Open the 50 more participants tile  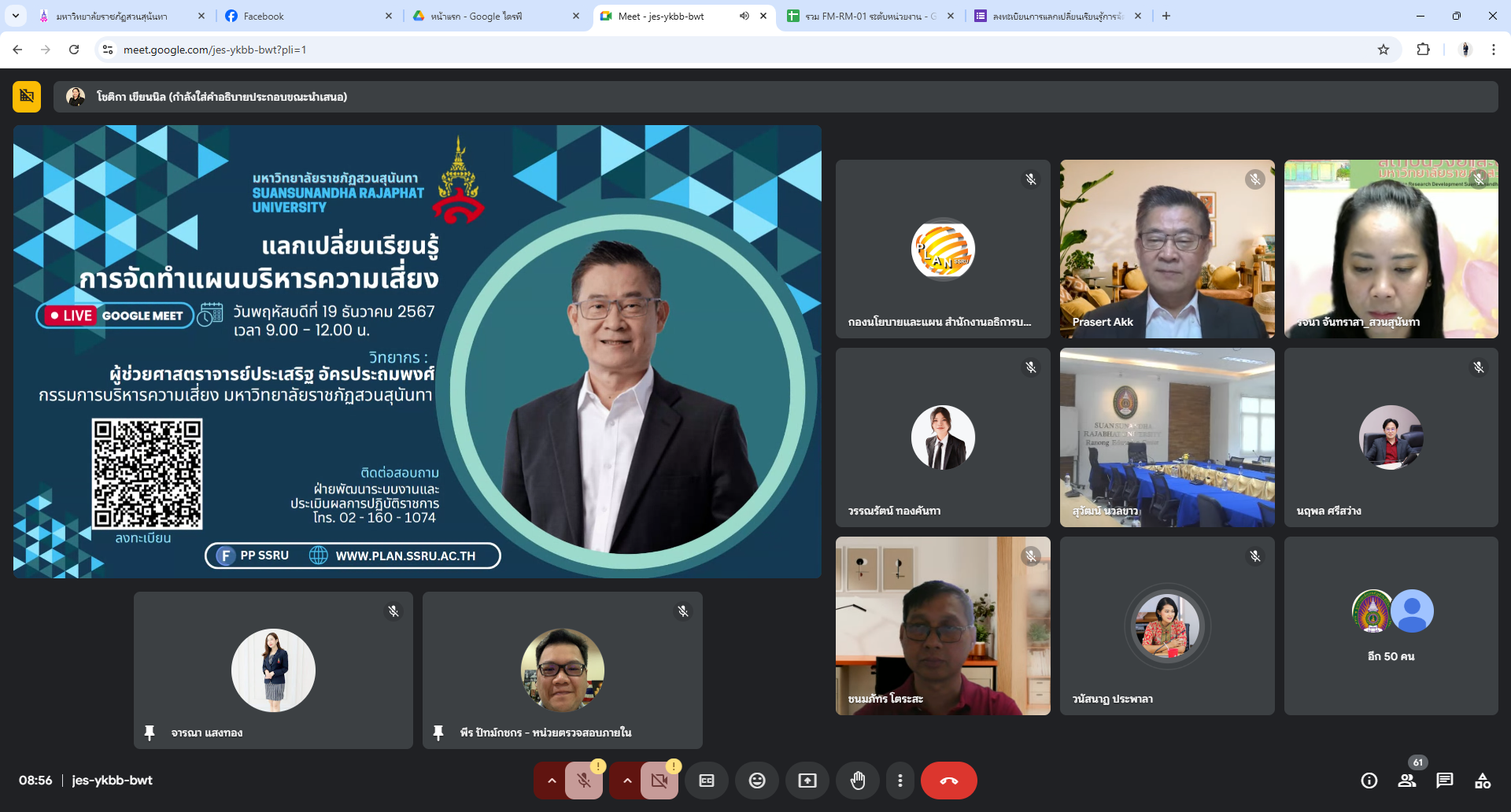tap(1391, 626)
